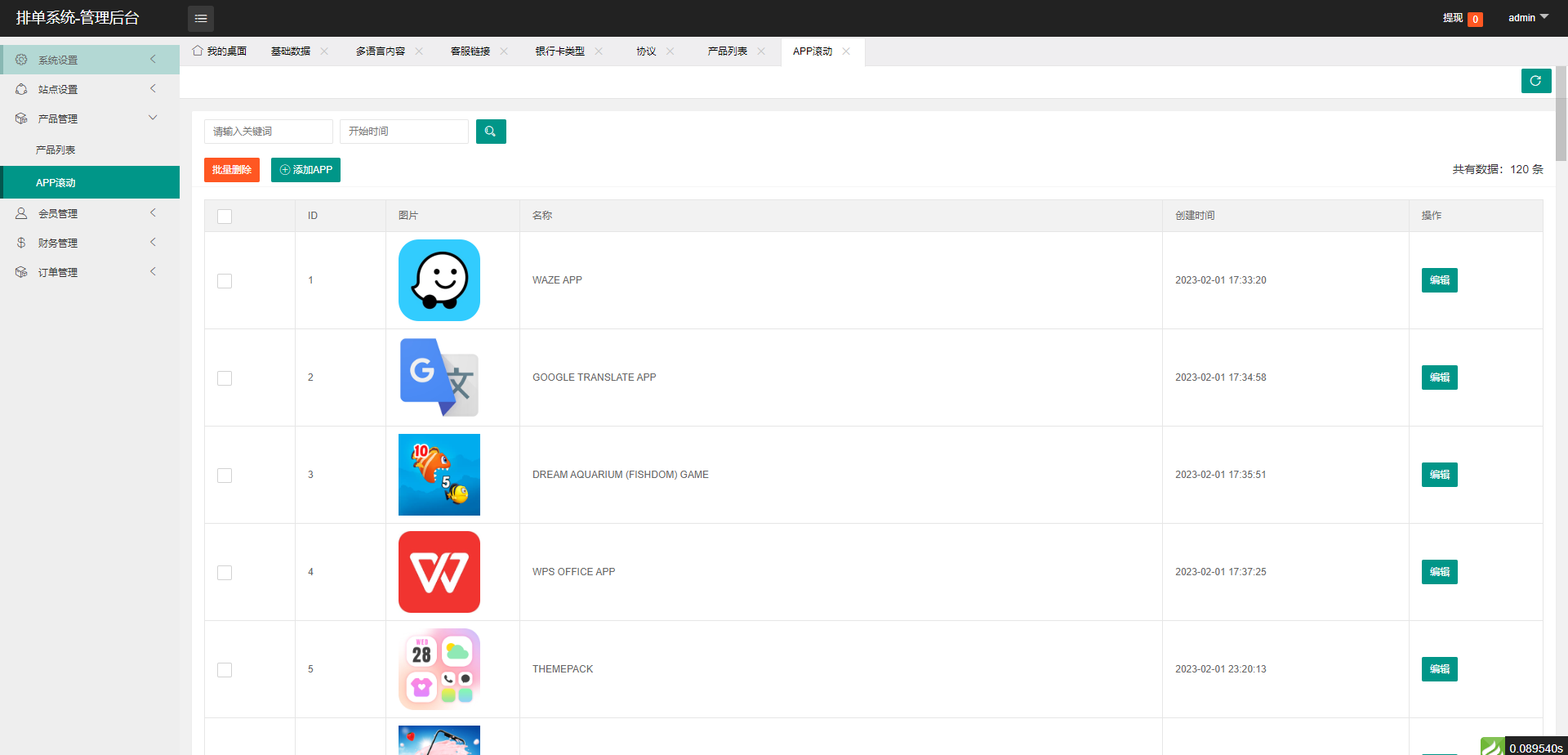Image resolution: width=1568 pixels, height=755 pixels.
Task: Open the 银行卡类型 tab
Action: [559, 51]
